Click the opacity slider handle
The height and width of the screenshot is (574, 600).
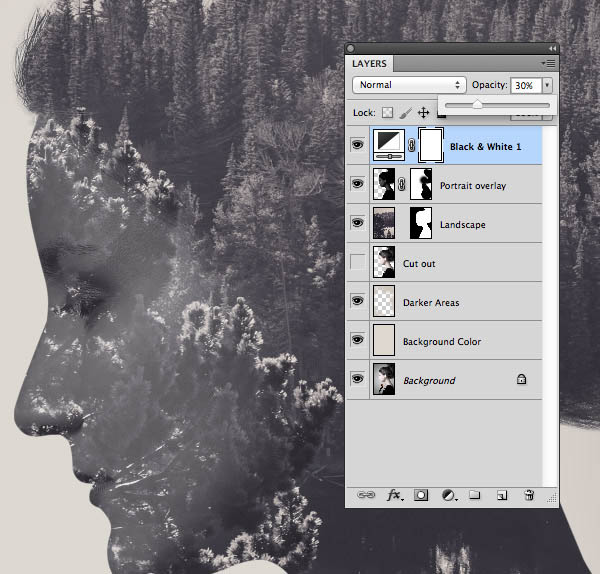click(x=477, y=104)
